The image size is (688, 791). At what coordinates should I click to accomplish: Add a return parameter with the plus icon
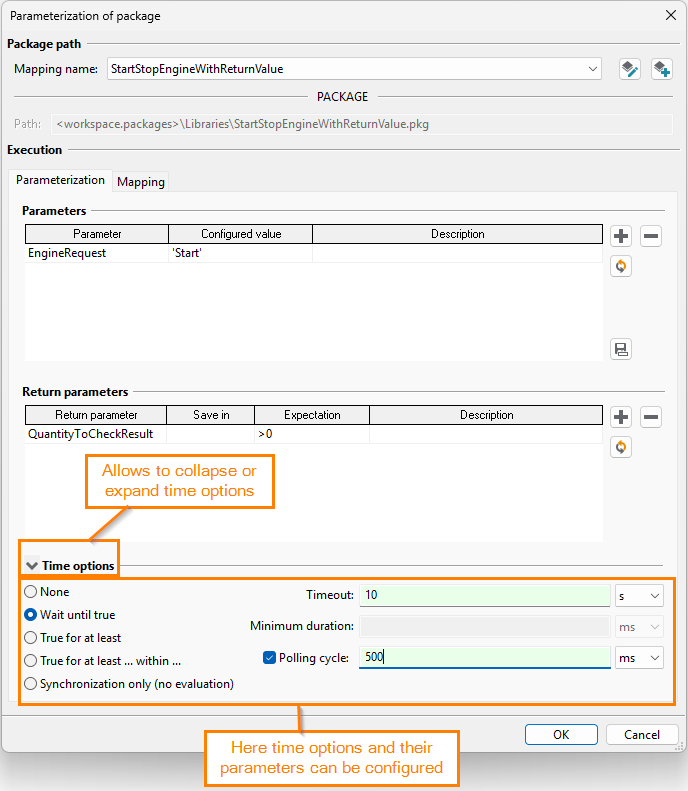621,417
